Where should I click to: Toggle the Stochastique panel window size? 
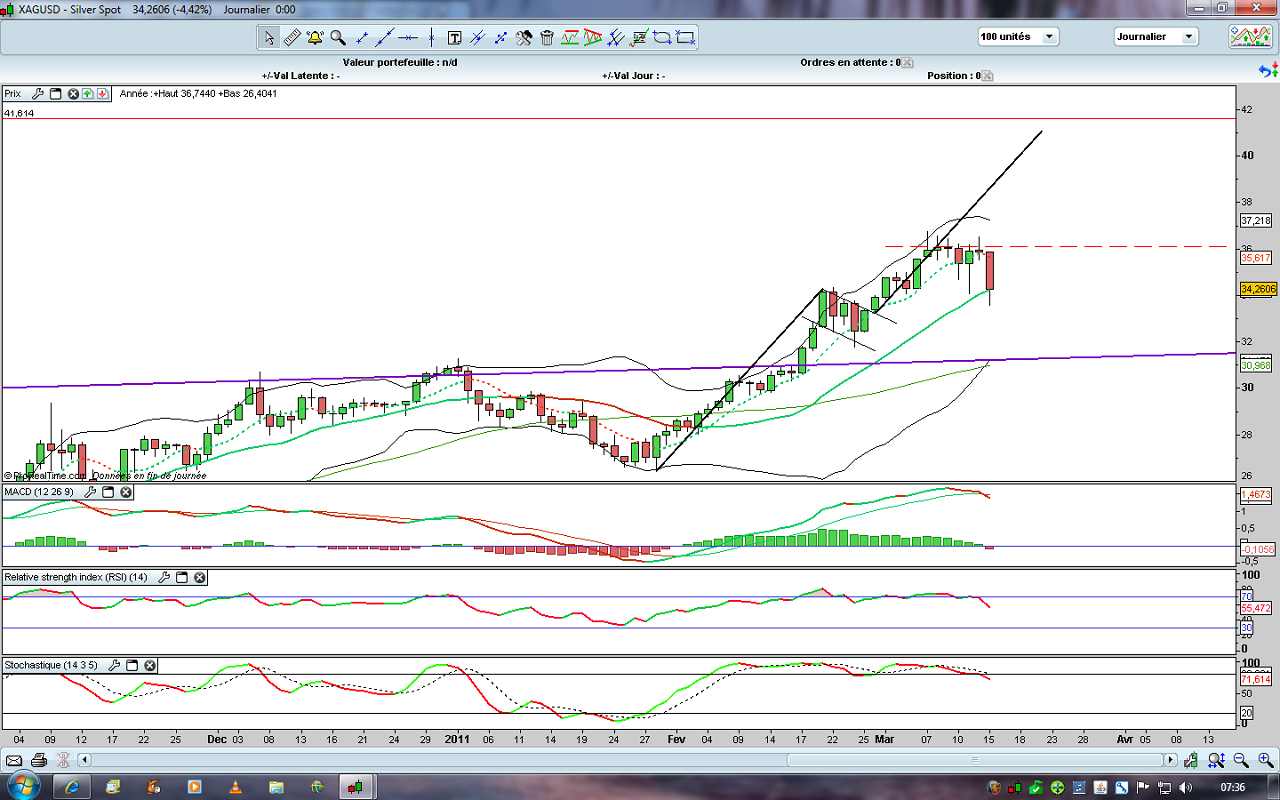tap(132, 665)
